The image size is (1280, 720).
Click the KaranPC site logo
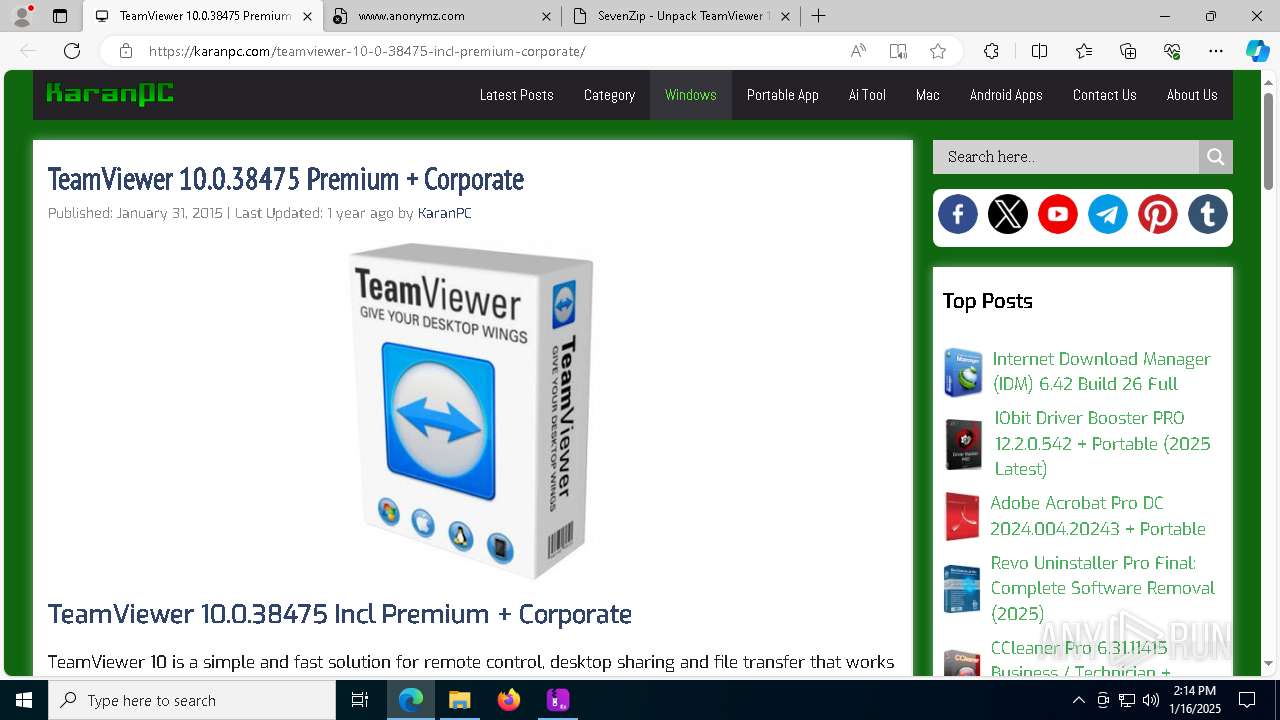(x=110, y=94)
